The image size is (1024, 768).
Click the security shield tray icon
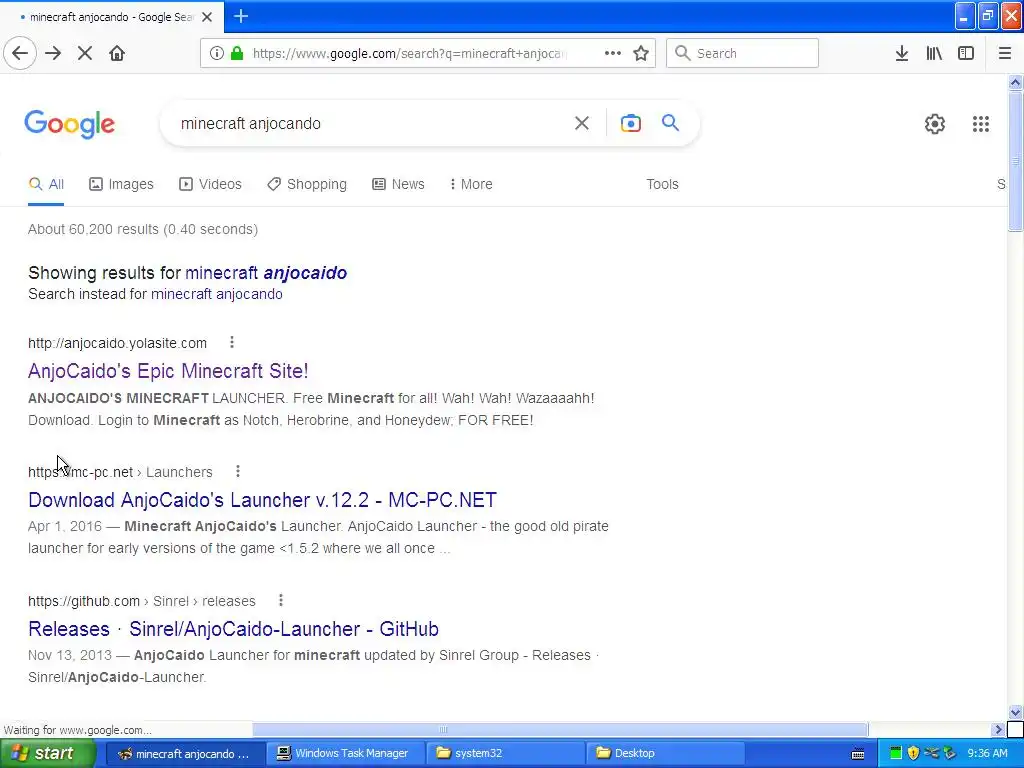913,754
